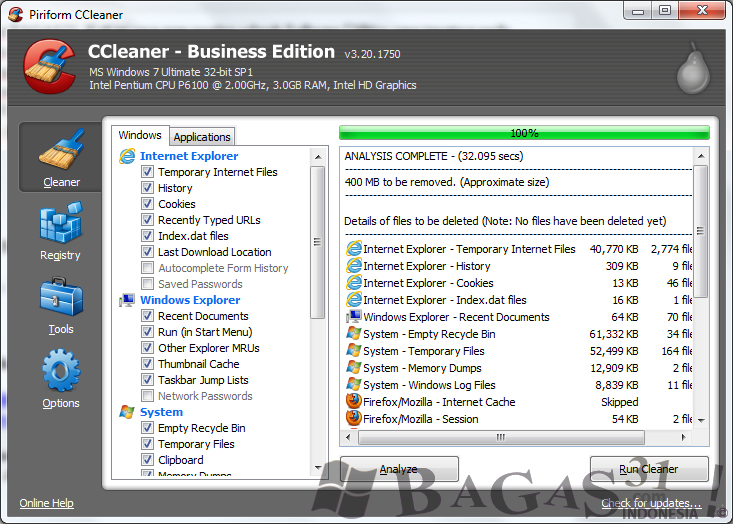Toggle Recently Typed URLs checkbox
Viewport: 733px width, 524px height.
(147, 220)
